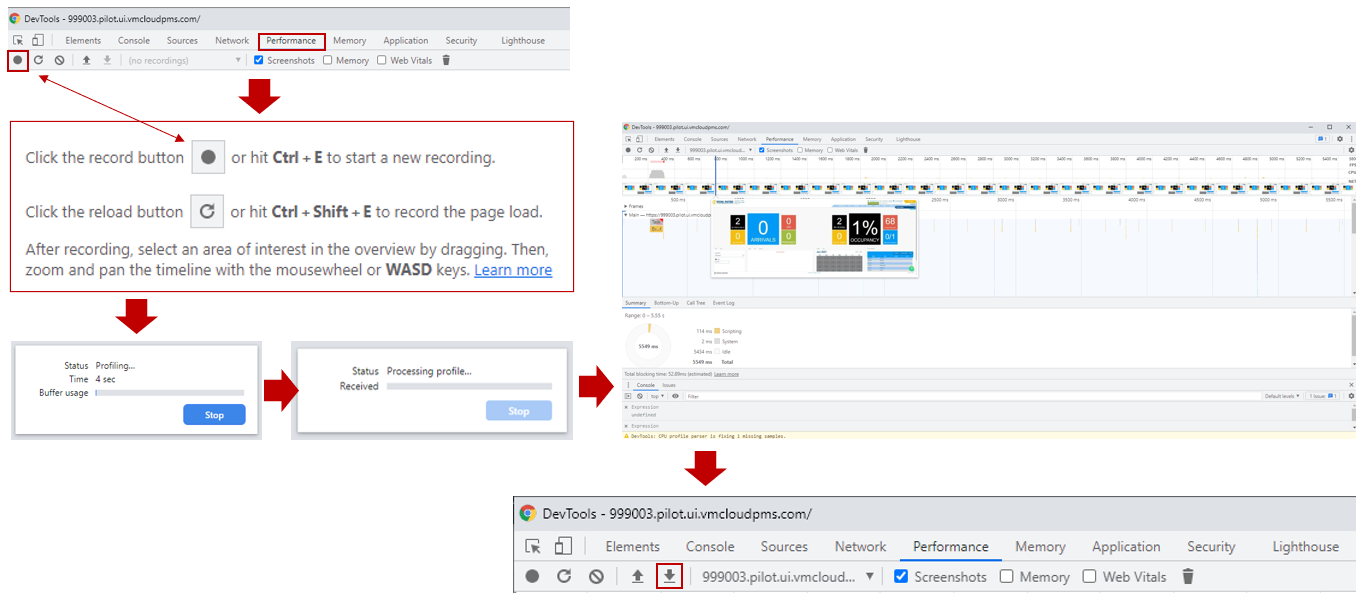
Task: Open the Default levels dropdown in Console
Action: pos(1282,396)
